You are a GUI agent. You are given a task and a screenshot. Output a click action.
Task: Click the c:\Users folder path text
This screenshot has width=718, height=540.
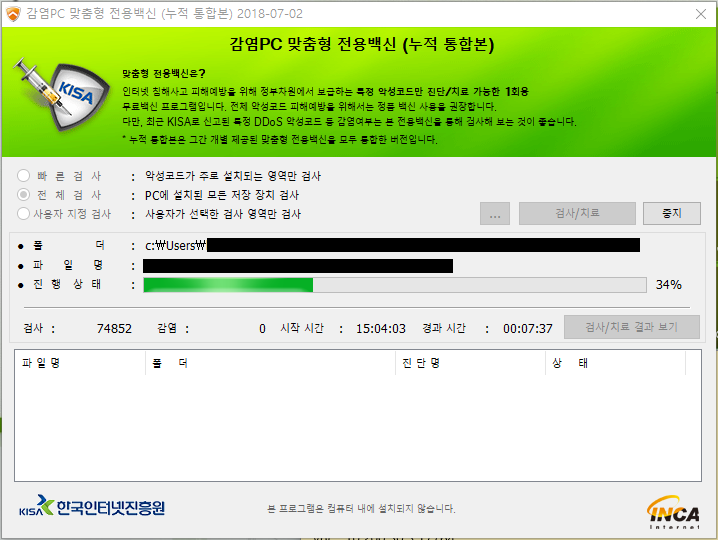point(175,246)
